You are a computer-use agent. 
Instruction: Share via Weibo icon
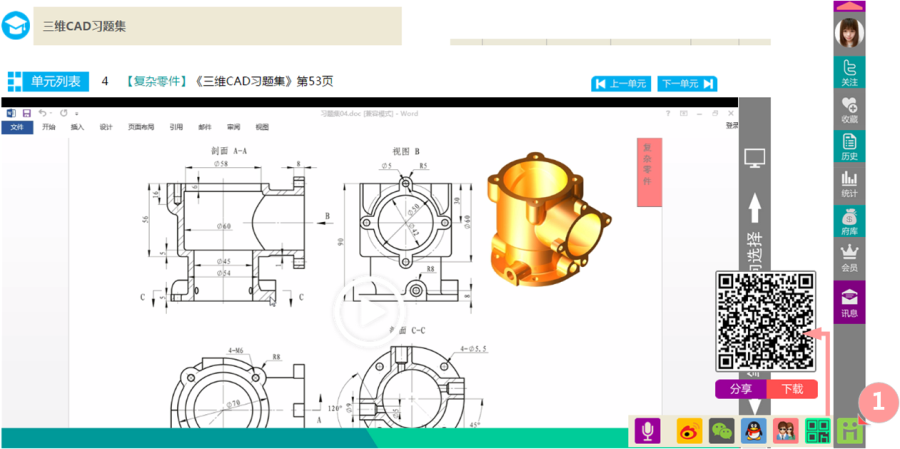click(x=689, y=431)
